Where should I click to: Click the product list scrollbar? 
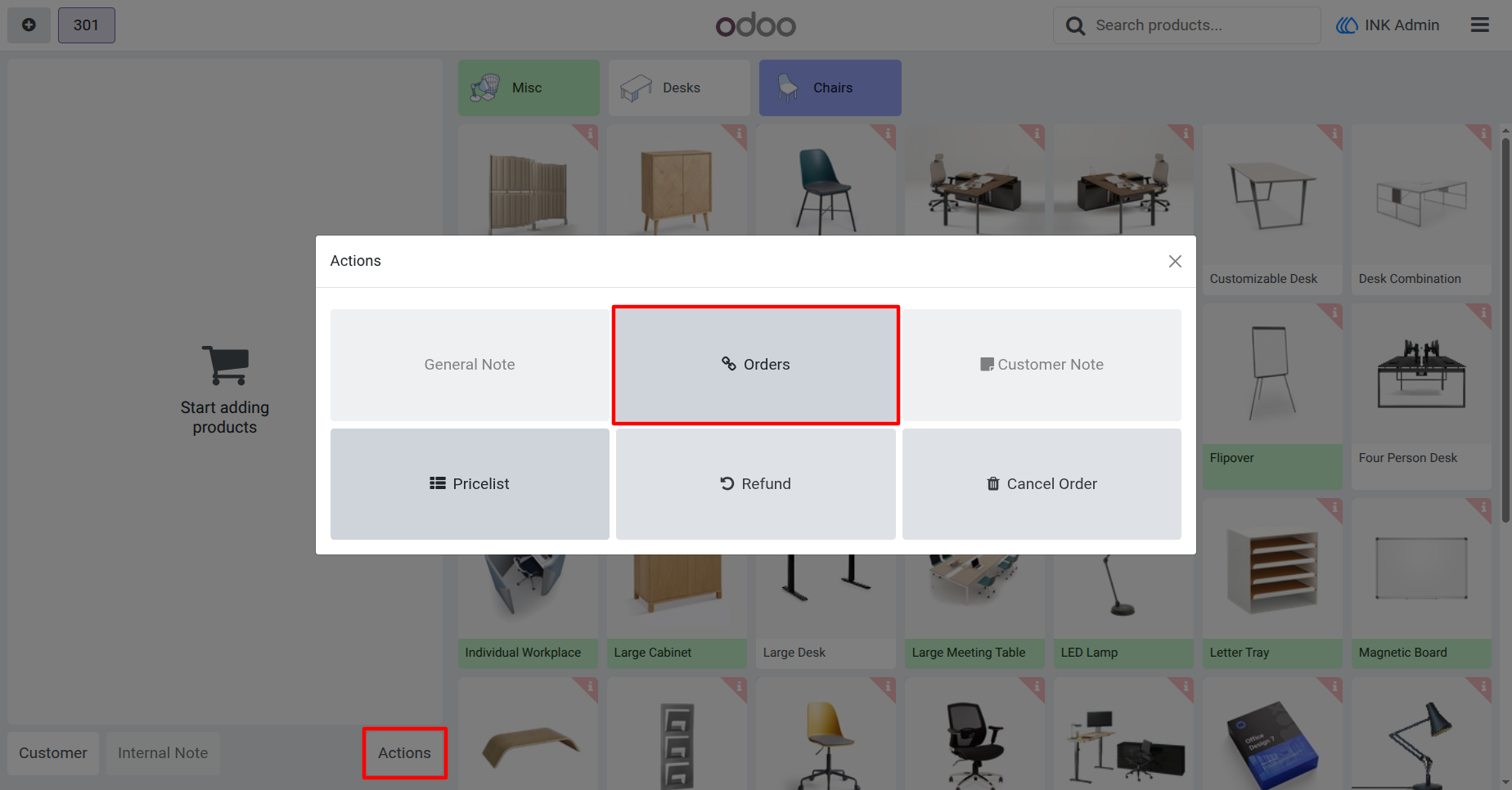[1505, 330]
